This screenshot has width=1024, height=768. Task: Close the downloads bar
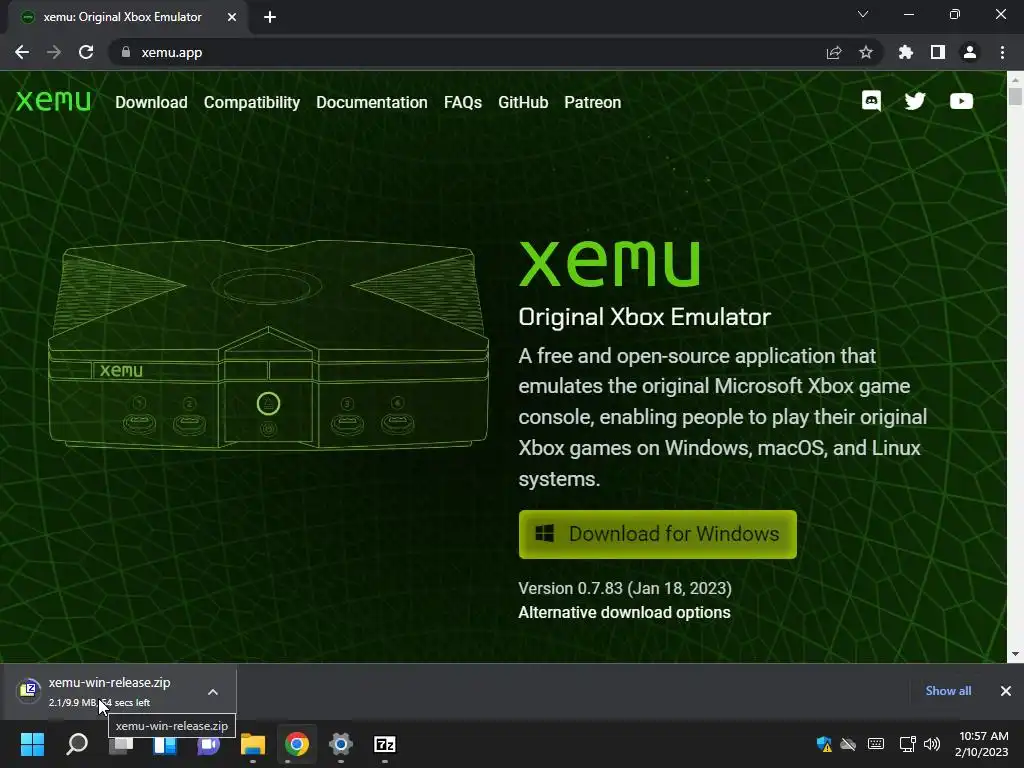pyautogui.click(x=1006, y=691)
